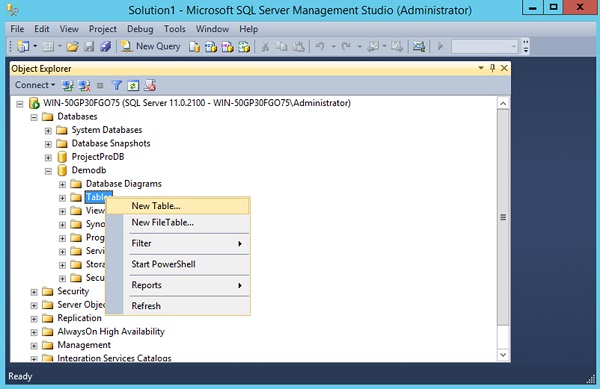This screenshot has height=389, width=600.
Task: Click the Refresh icon in Object Explorer toolbar
Action: 133,86
